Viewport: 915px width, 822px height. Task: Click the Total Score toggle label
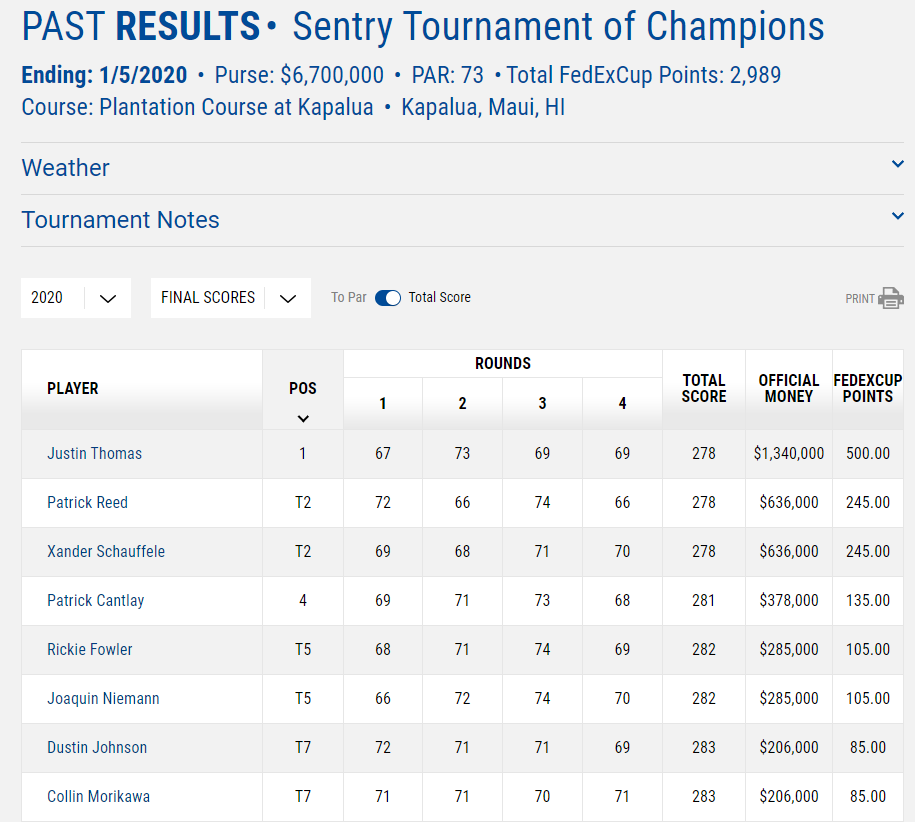coord(439,298)
